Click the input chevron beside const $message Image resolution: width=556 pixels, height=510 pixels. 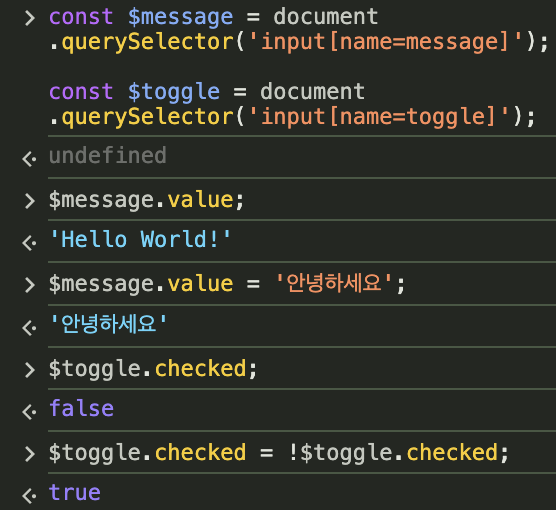coord(30,18)
